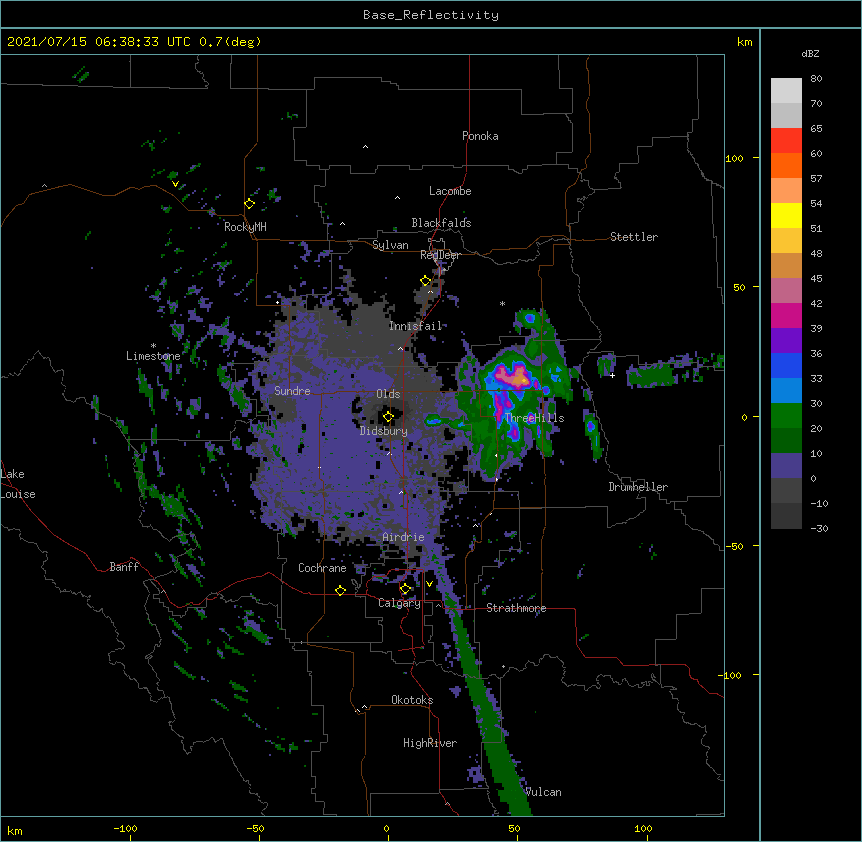Click the RedDeer city label
This screenshot has width=862, height=842.
[440, 255]
